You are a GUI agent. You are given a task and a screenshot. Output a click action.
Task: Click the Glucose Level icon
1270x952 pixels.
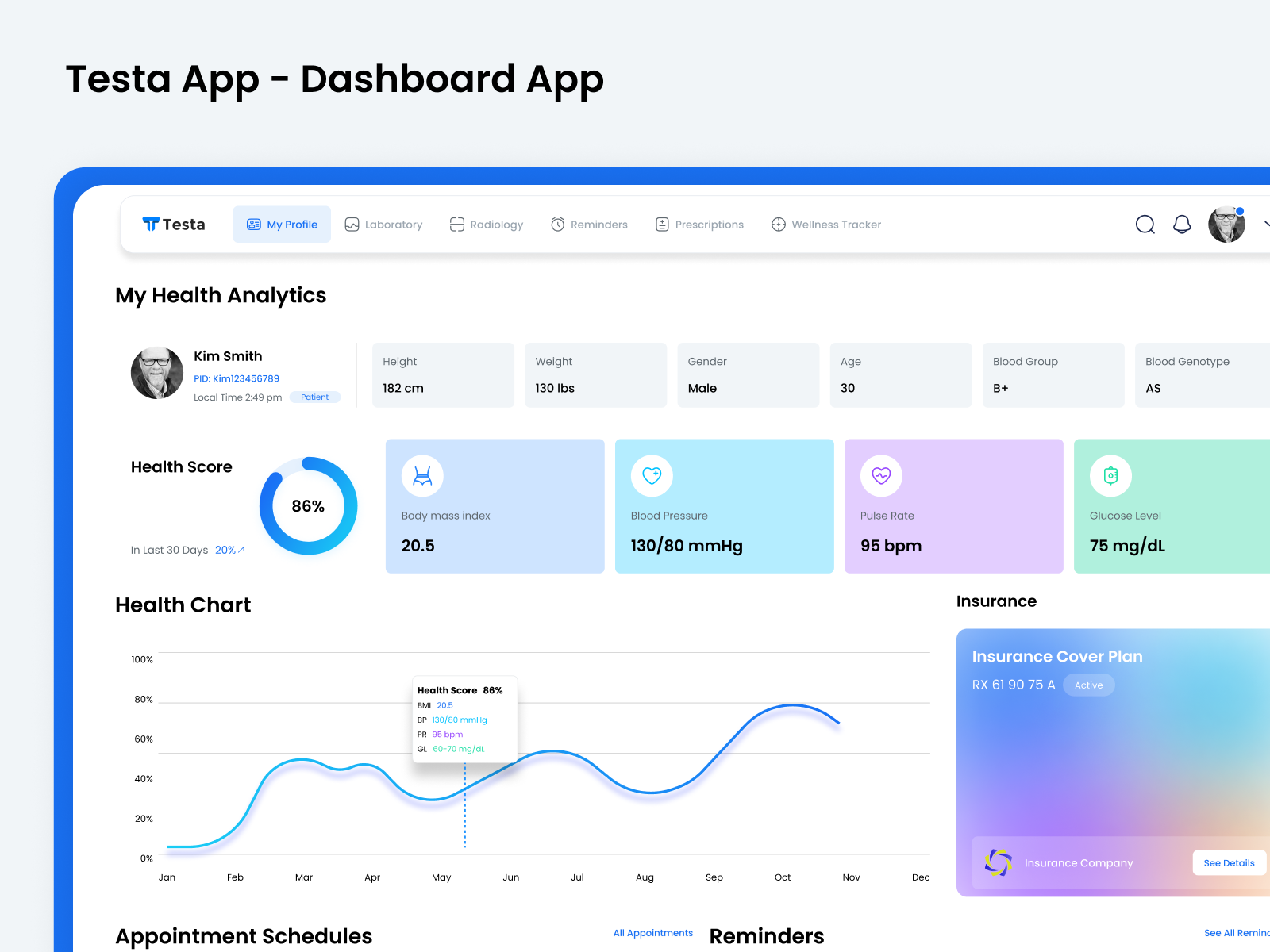1110,476
